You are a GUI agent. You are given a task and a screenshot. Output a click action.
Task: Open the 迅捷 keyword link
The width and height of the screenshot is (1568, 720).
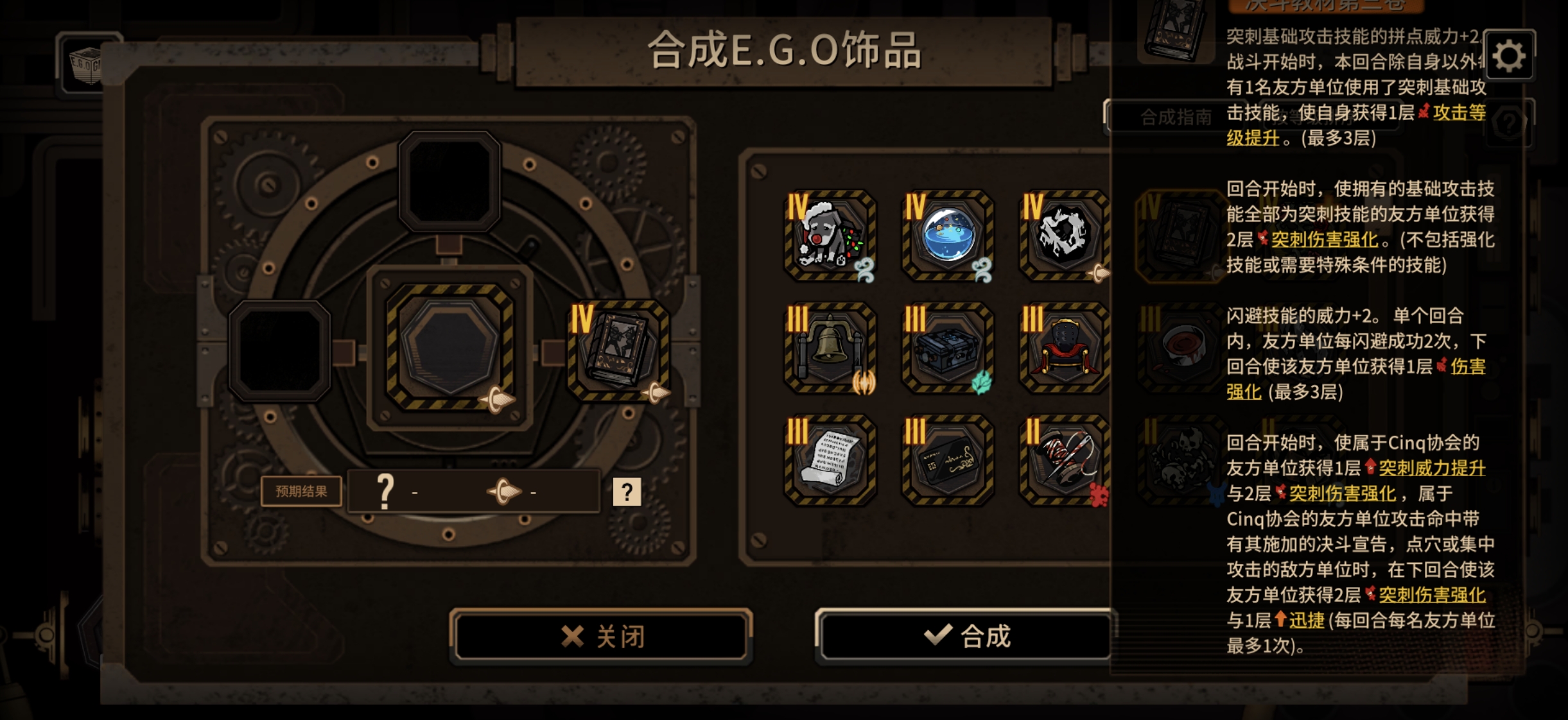click(x=1307, y=620)
